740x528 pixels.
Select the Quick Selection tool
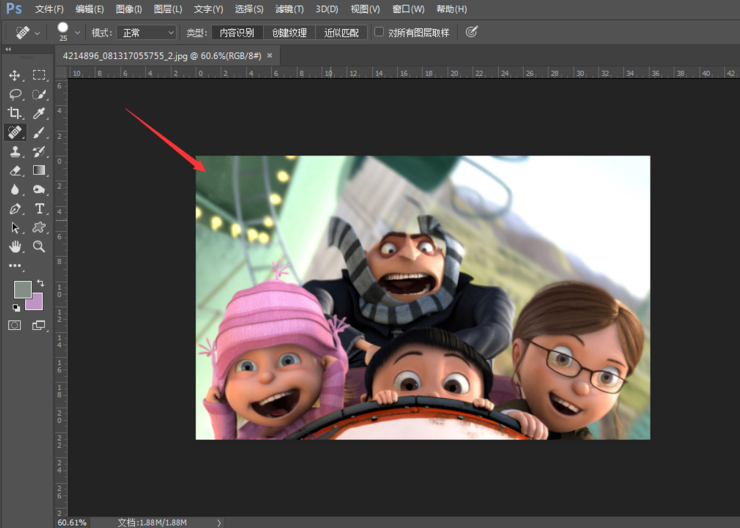pos(39,94)
